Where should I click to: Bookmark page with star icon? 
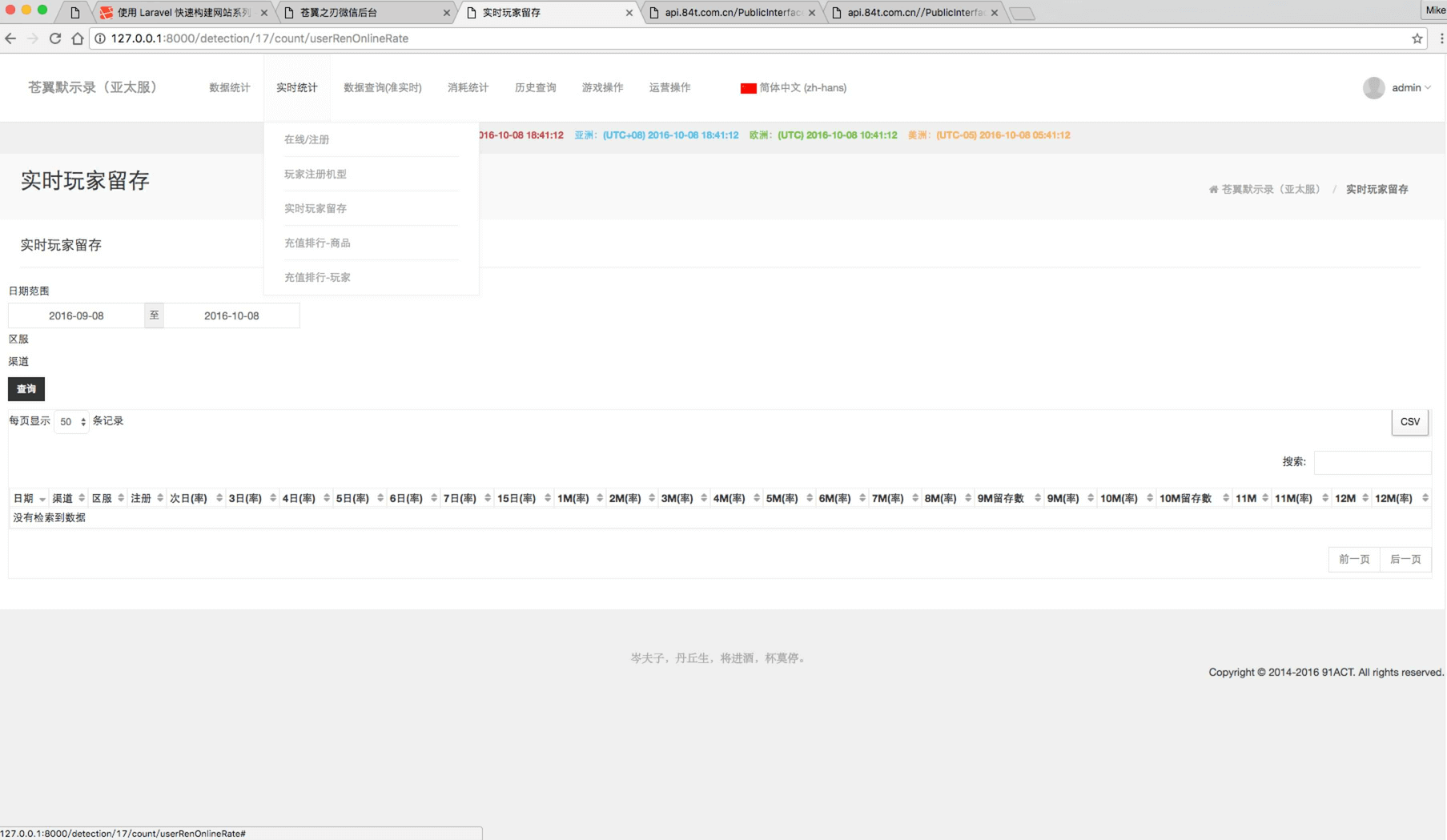click(1417, 38)
